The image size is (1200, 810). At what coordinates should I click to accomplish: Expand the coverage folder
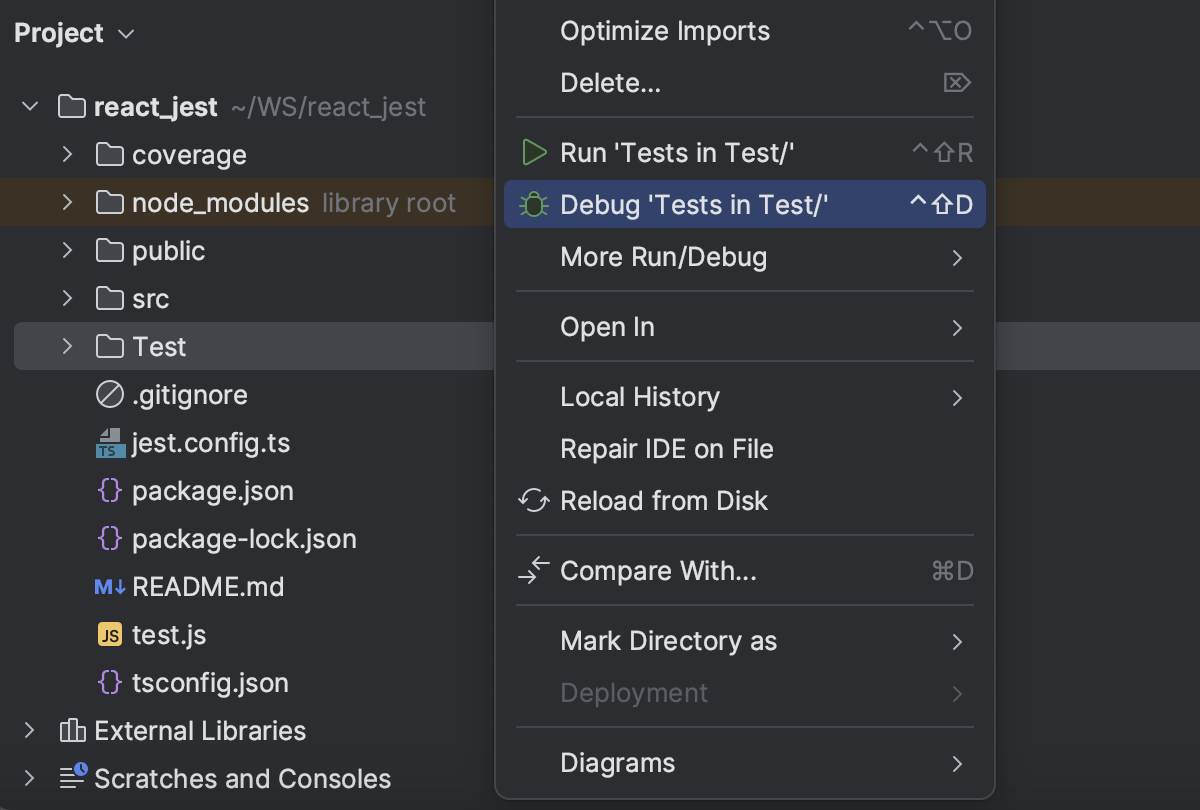tap(66, 154)
